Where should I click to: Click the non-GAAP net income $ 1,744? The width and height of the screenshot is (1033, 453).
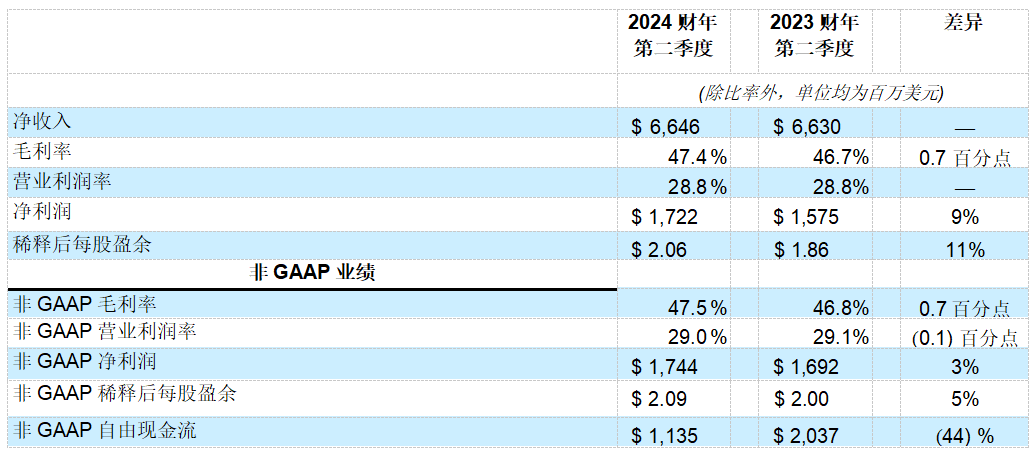[x=666, y=367]
